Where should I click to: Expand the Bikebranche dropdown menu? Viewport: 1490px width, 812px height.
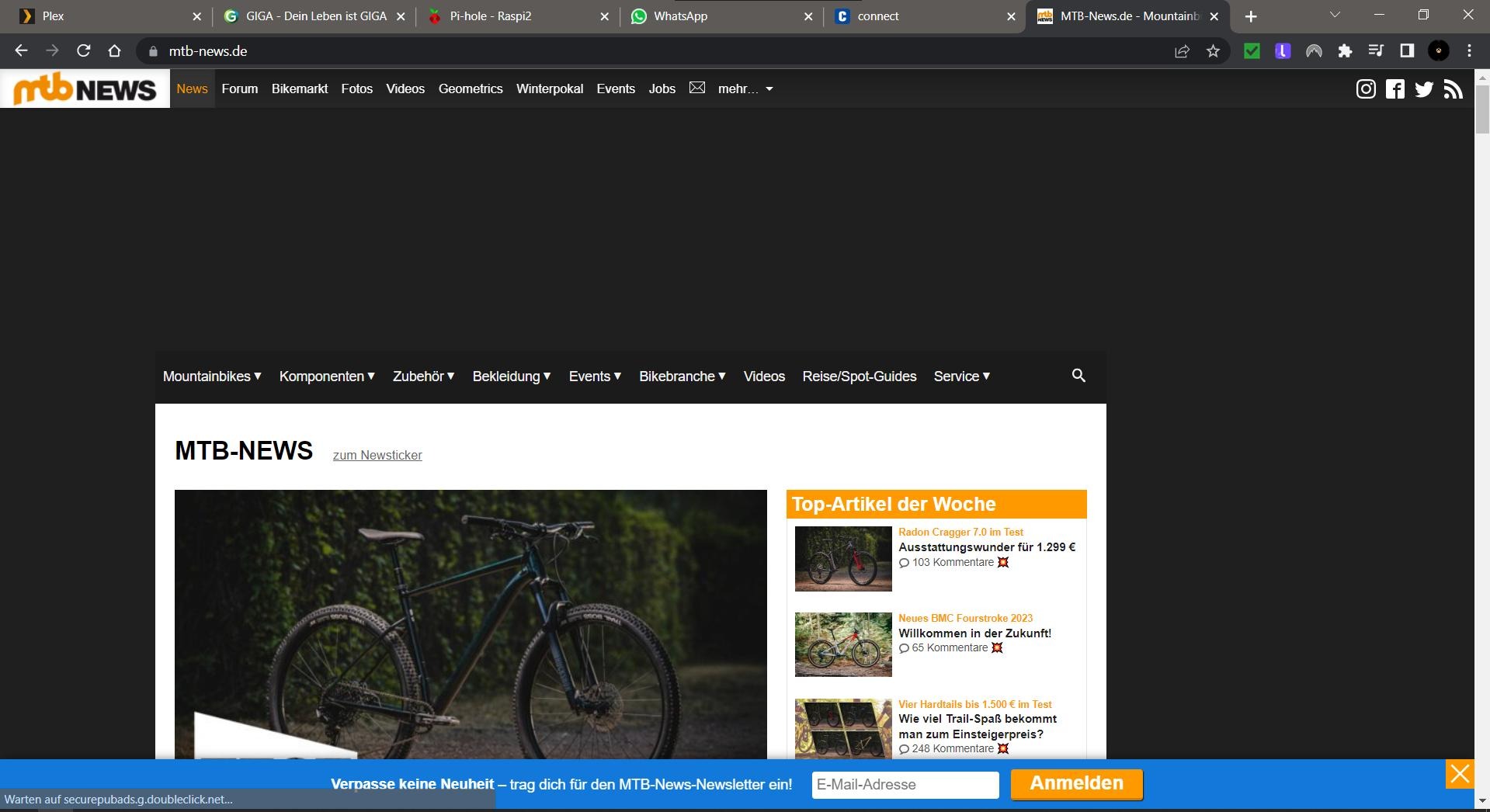(682, 377)
